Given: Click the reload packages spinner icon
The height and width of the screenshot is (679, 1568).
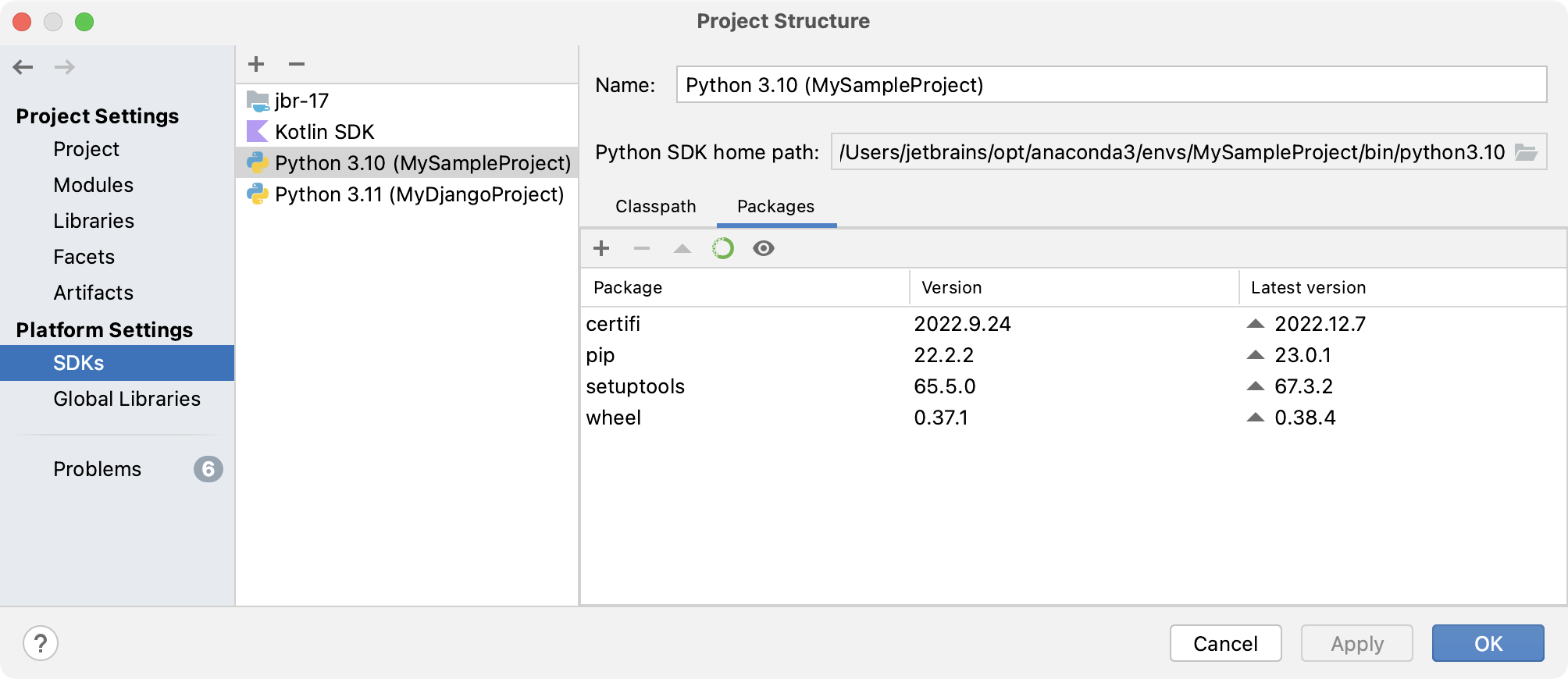Looking at the screenshot, I should [x=722, y=248].
